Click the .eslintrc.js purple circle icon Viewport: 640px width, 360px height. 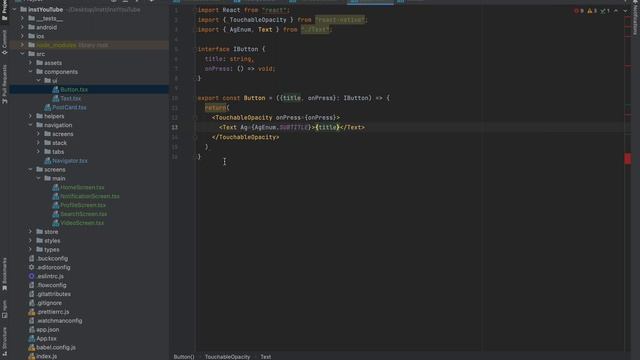click(x=31, y=276)
